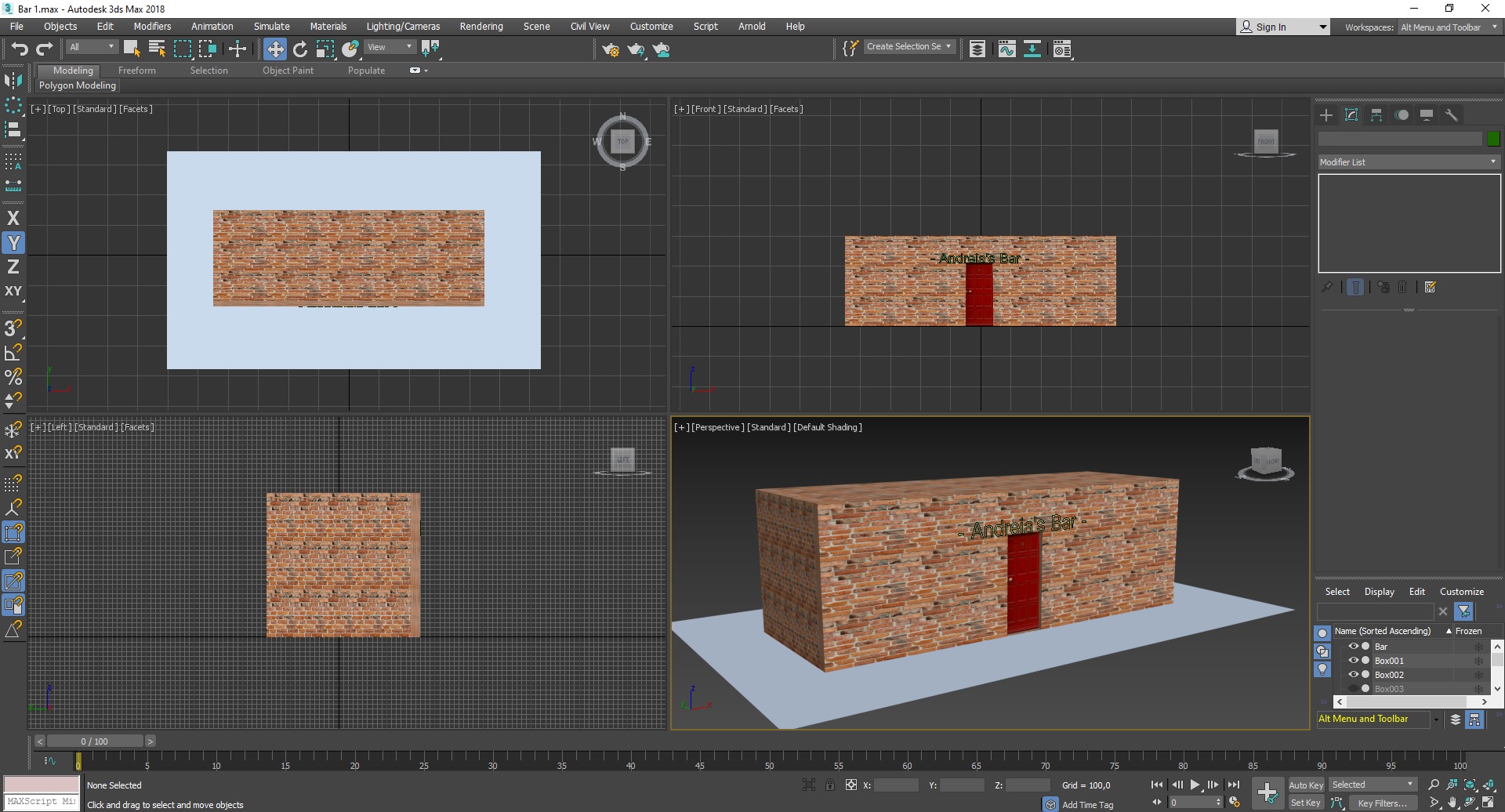Click the Play Animation button
The width and height of the screenshot is (1505, 812).
click(1195, 785)
